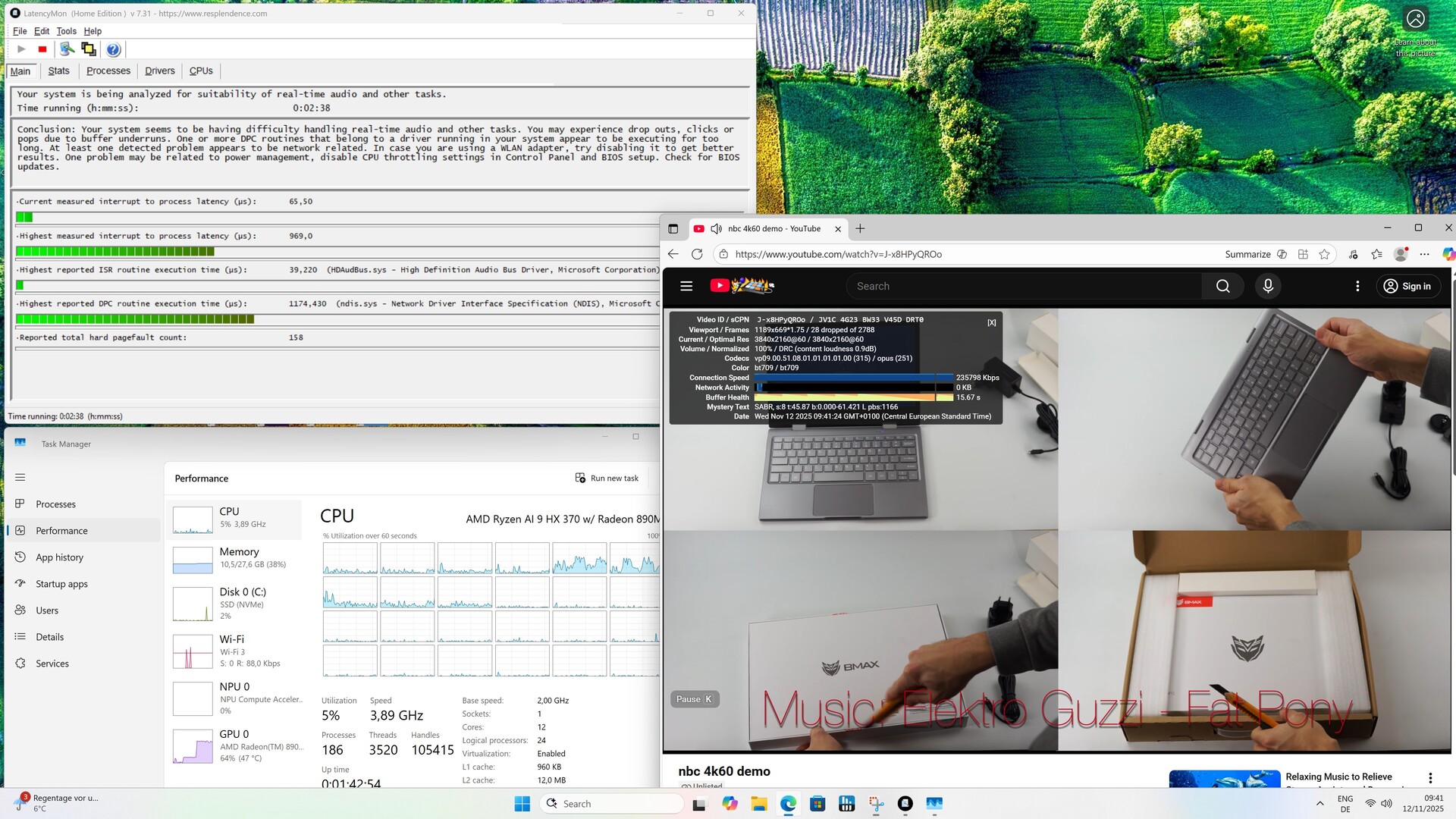This screenshot has height=819, width=1456.
Task: Close the stats for nerds overlay
Action: (991, 323)
